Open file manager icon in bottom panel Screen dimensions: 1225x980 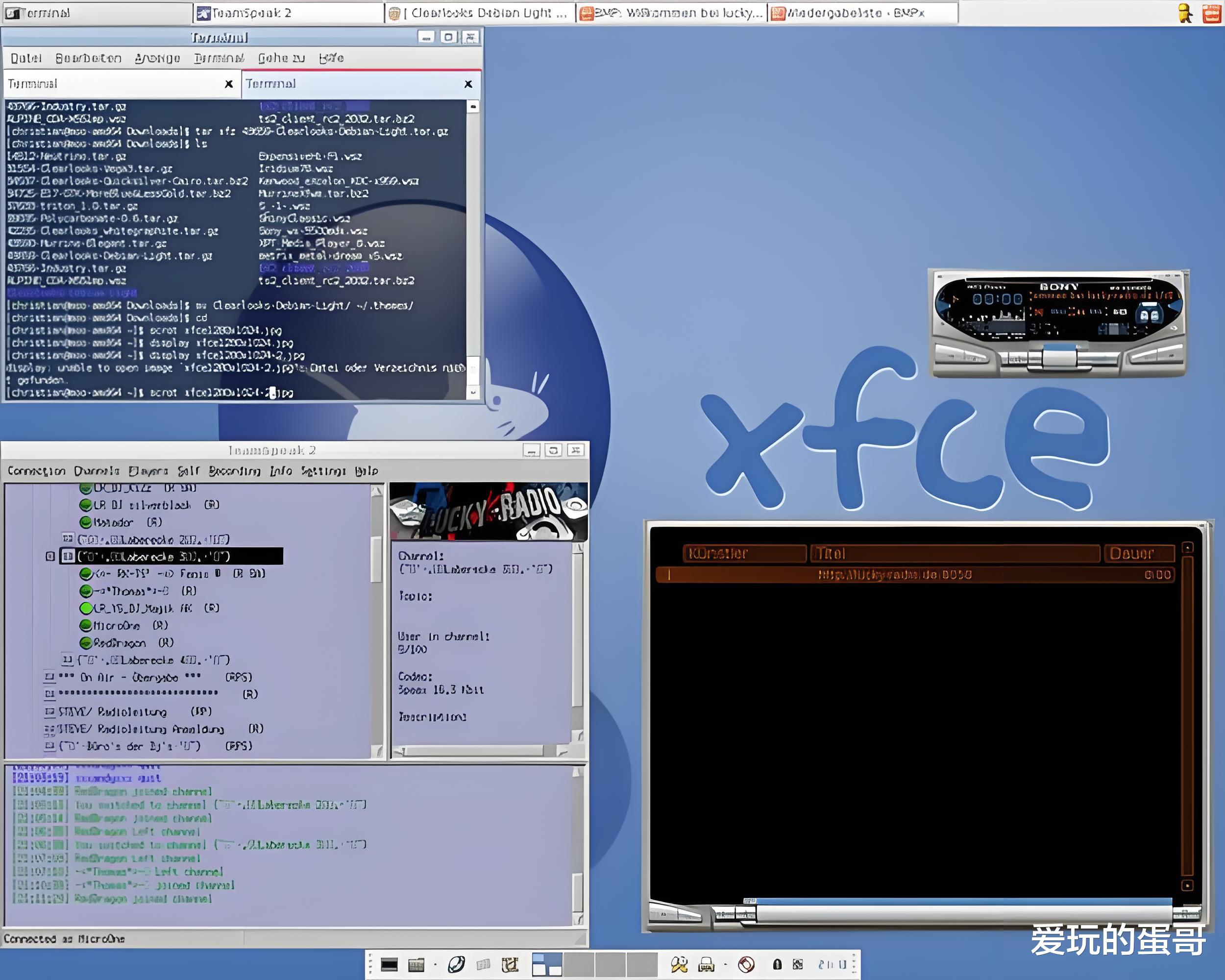(x=416, y=965)
